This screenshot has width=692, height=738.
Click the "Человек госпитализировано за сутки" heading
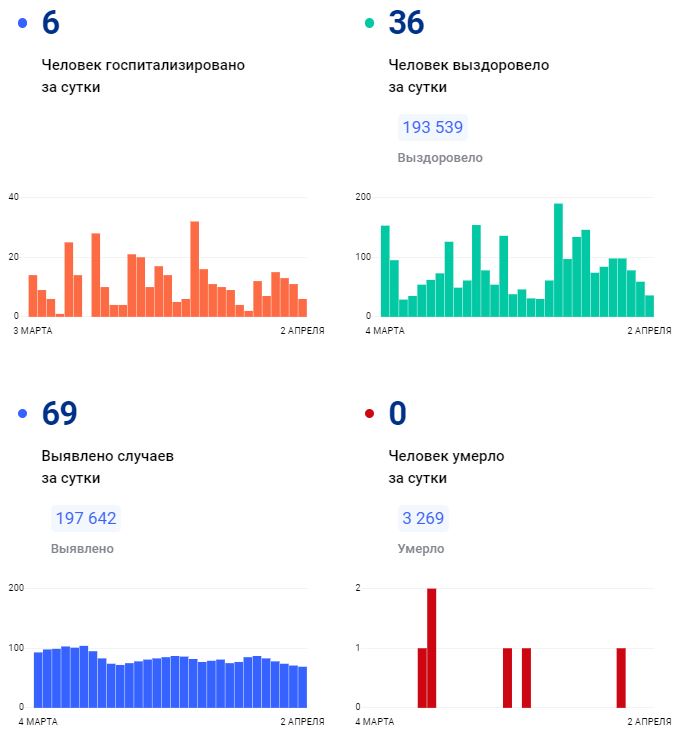coord(143,76)
